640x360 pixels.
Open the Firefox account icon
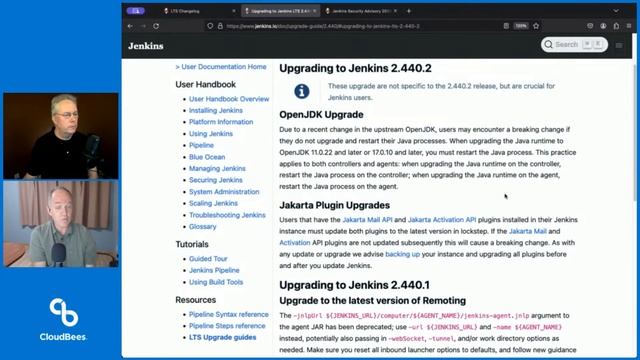click(x=603, y=26)
